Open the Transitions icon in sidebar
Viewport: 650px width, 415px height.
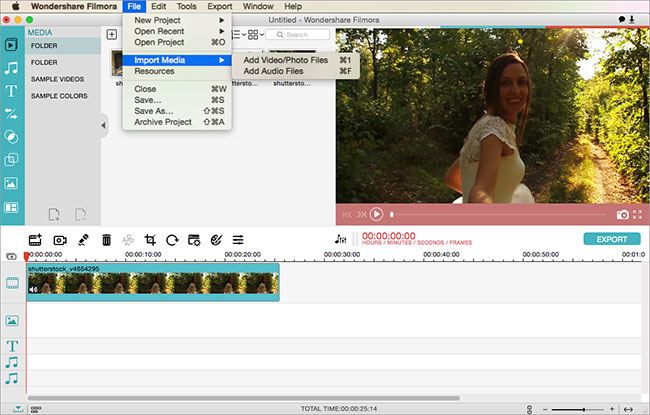click(x=11, y=114)
